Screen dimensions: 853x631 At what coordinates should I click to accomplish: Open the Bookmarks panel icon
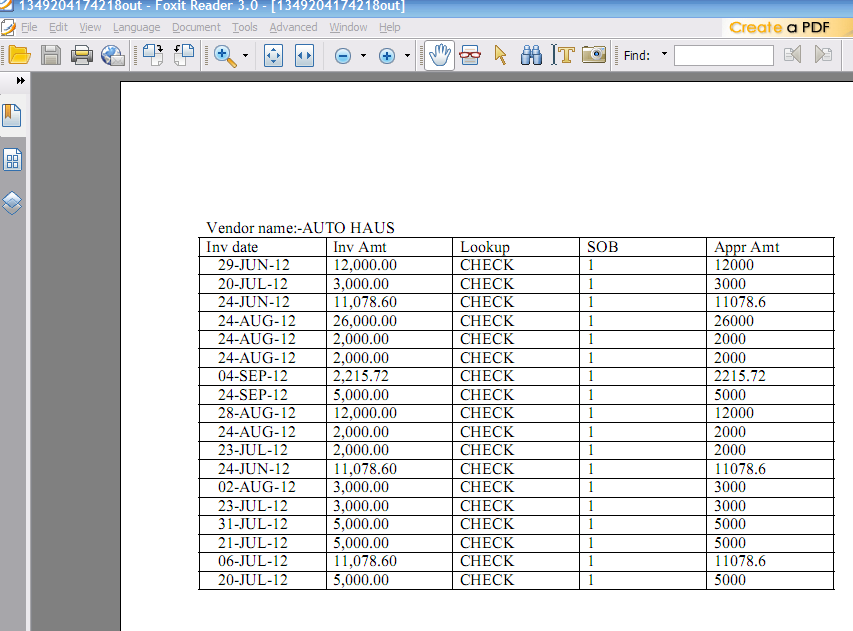point(13,115)
